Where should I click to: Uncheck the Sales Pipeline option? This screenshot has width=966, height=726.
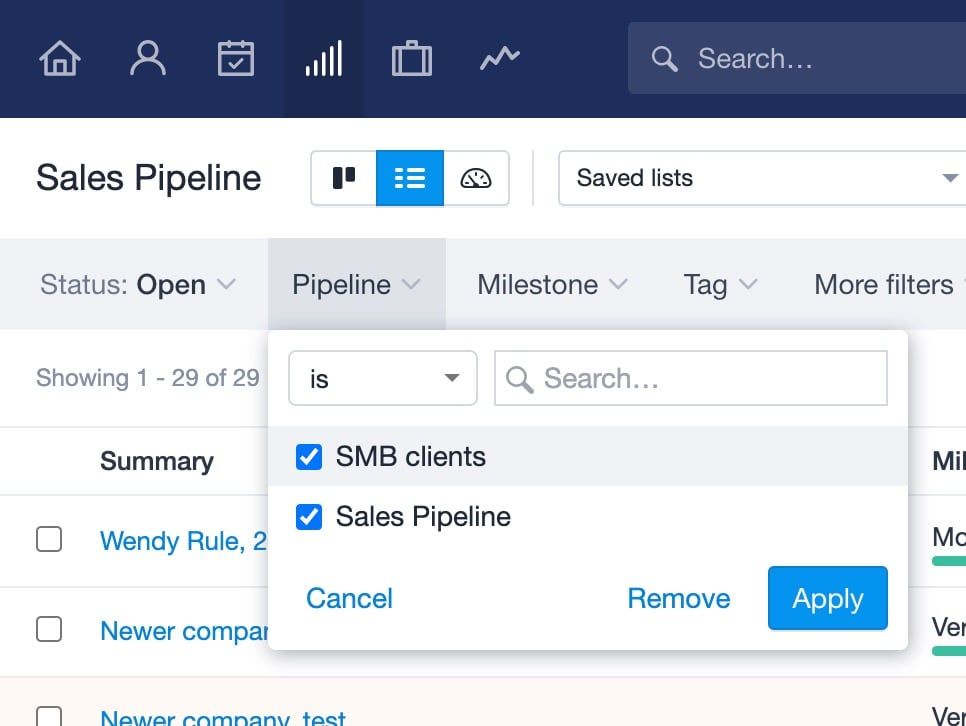309,517
